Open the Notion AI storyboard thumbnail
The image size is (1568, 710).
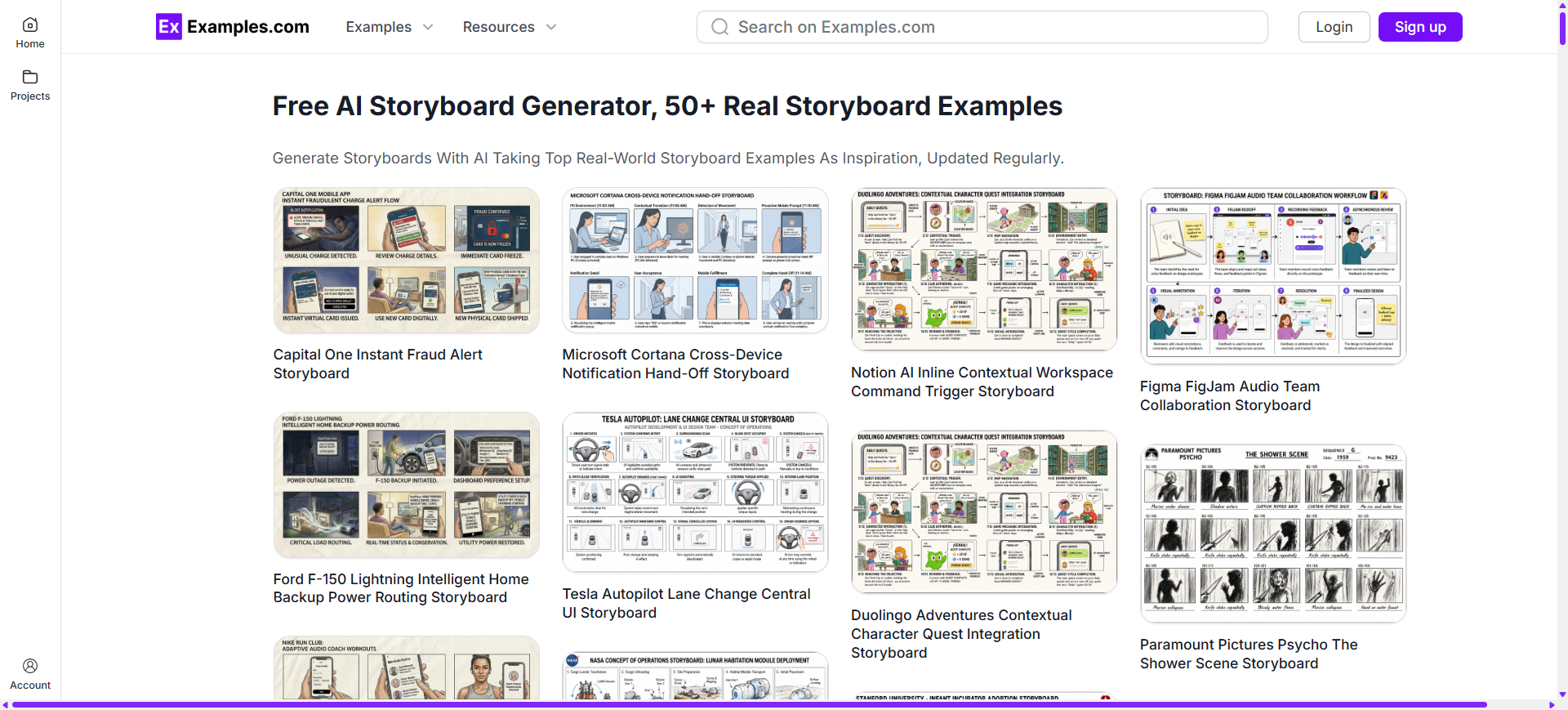[x=984, y=270]
